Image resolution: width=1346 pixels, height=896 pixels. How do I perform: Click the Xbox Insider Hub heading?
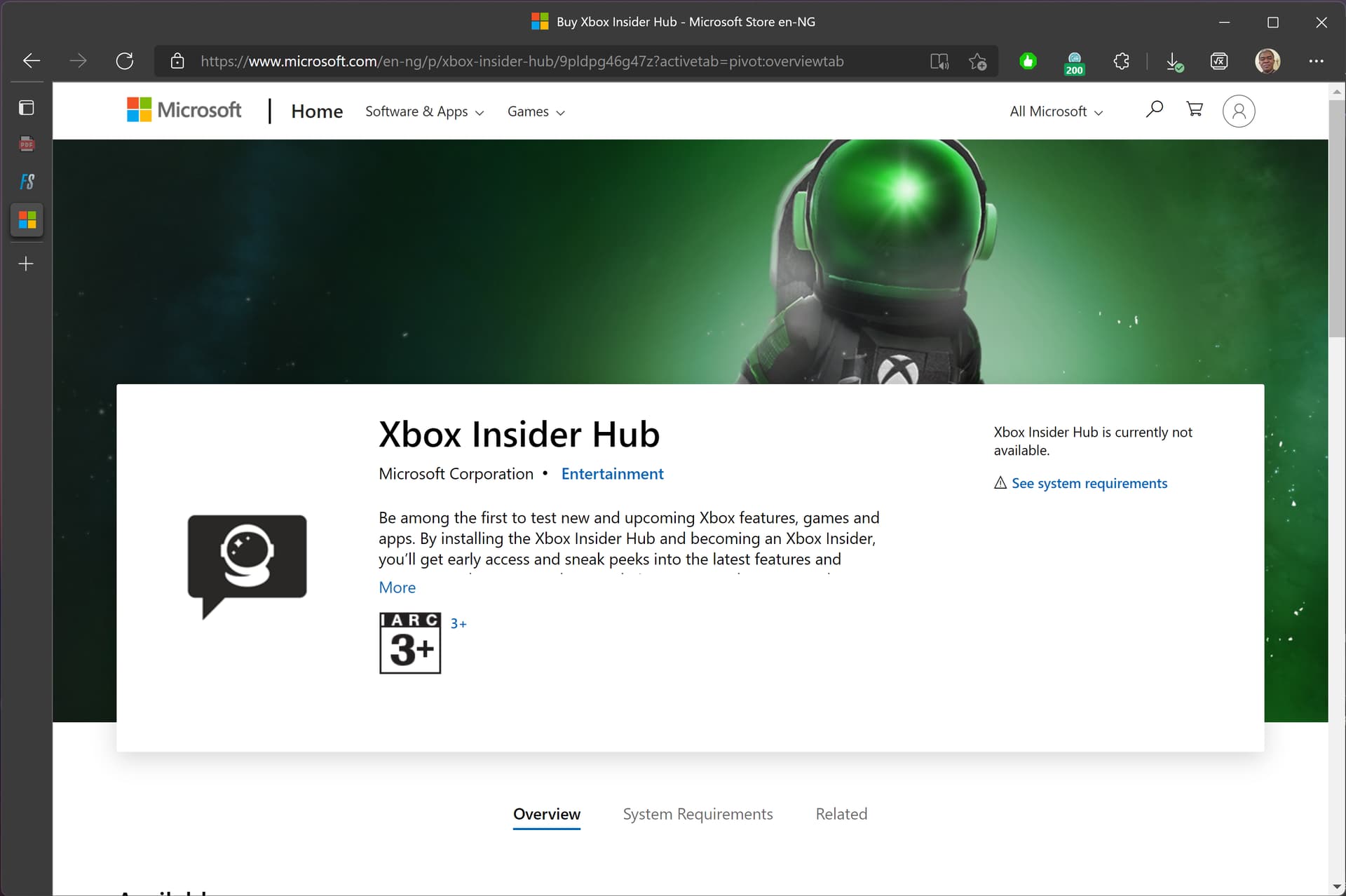[519, 434]
